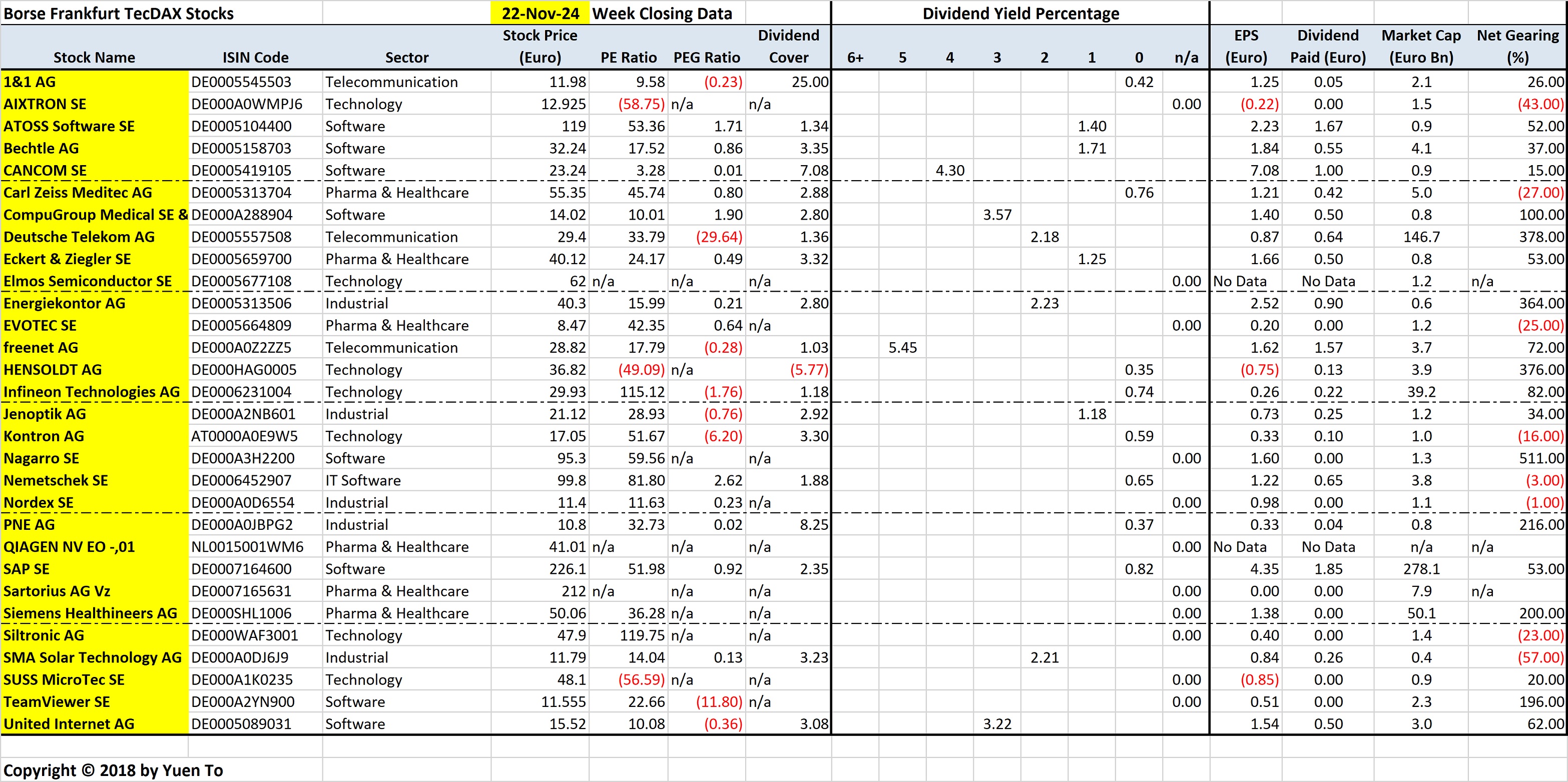This screenshot has height=782, width=1568.
Task: Select Siltronic AG stock name
Action: click(x=95, y=635)
